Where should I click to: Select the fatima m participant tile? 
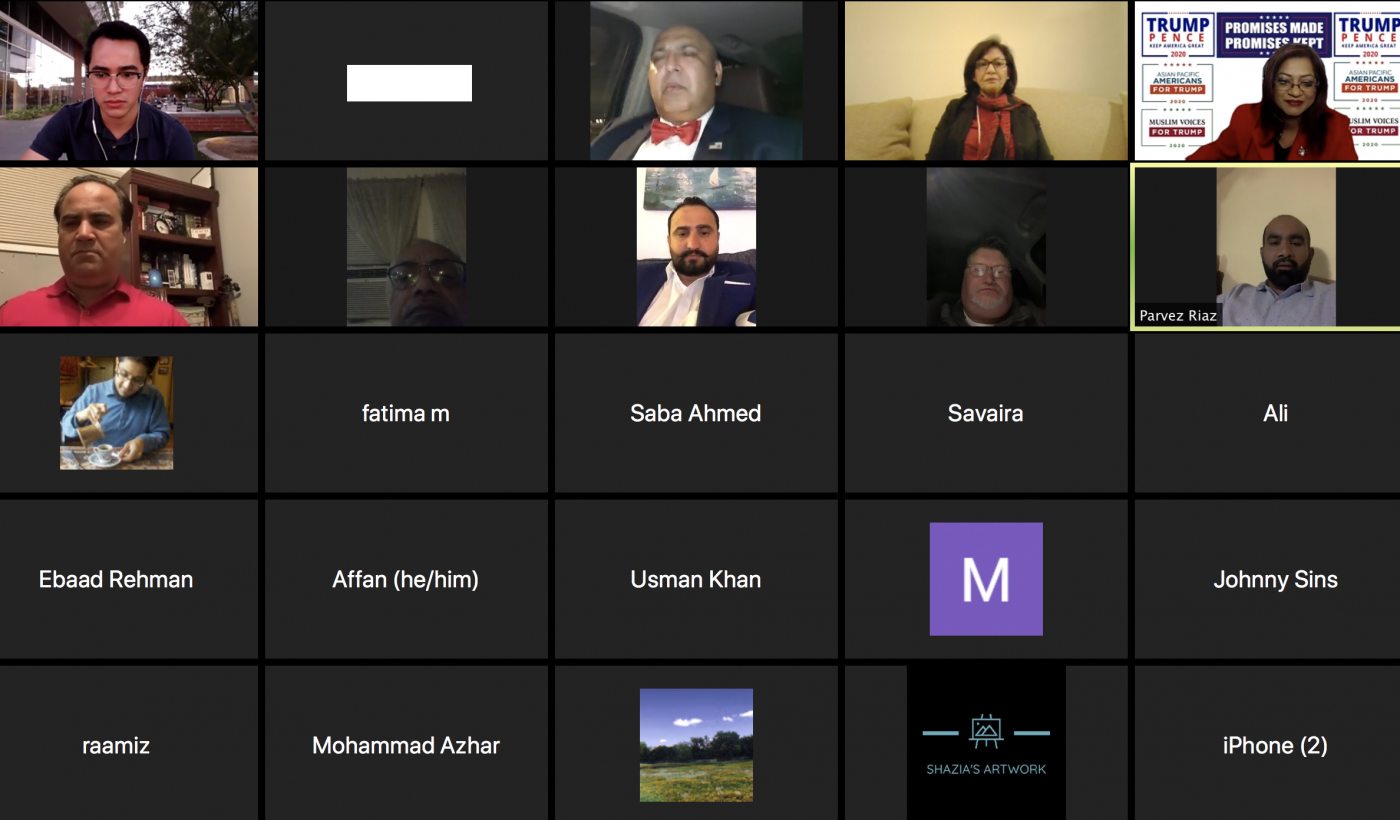(x=406, y=413)
